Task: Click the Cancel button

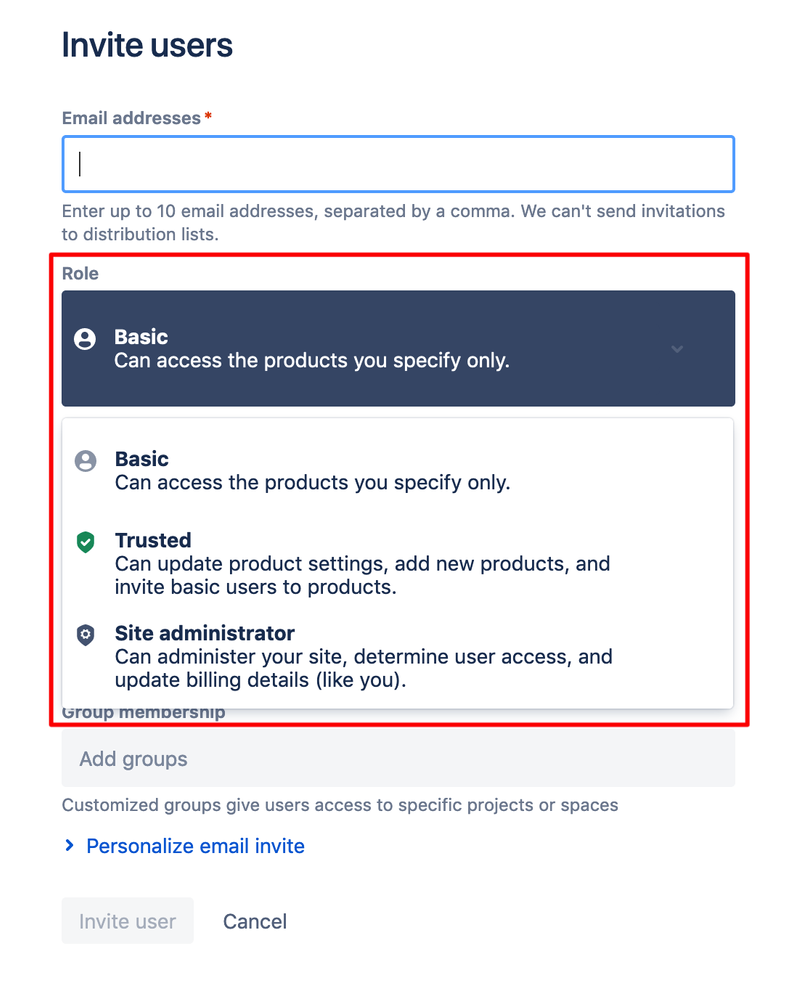Action: click(254, 921)
